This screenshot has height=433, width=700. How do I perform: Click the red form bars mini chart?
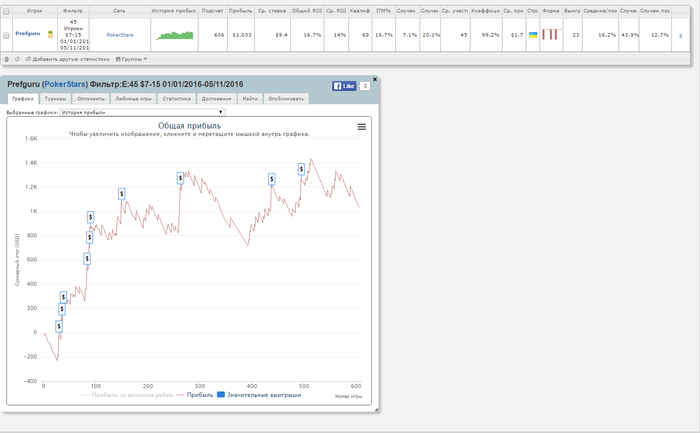(x=551, y=34)
